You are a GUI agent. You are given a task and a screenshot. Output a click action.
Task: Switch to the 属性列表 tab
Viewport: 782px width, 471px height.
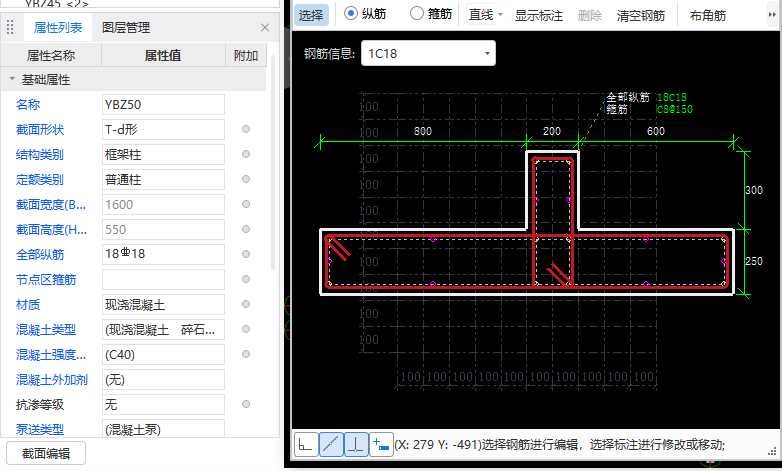click(x=58, y=27)
